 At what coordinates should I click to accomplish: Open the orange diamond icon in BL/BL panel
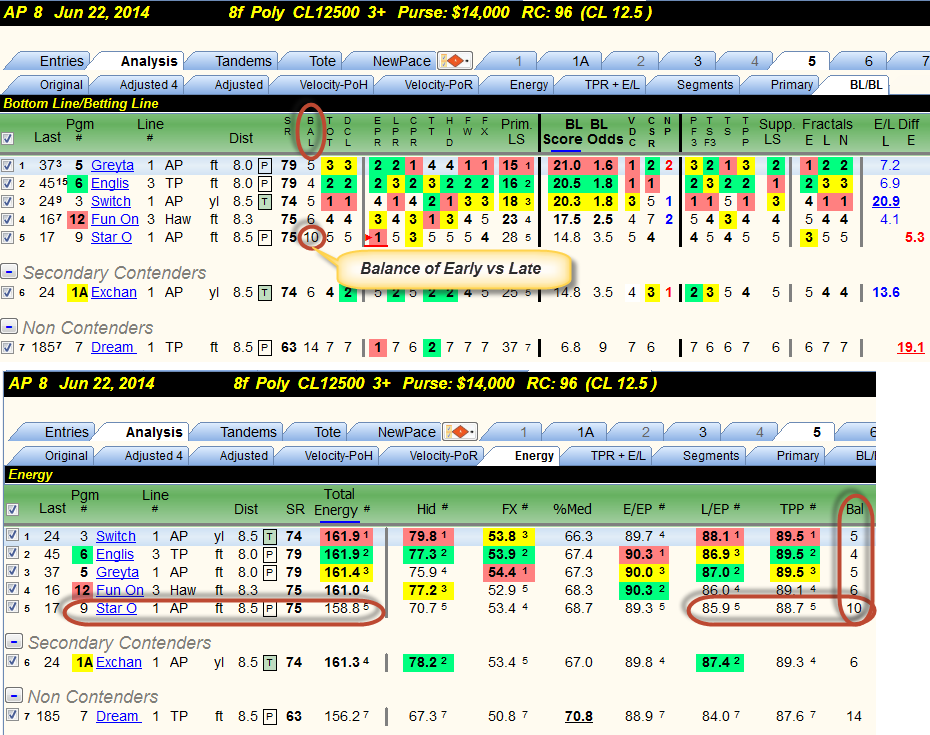pyautogui.click(x=454, y=61)
